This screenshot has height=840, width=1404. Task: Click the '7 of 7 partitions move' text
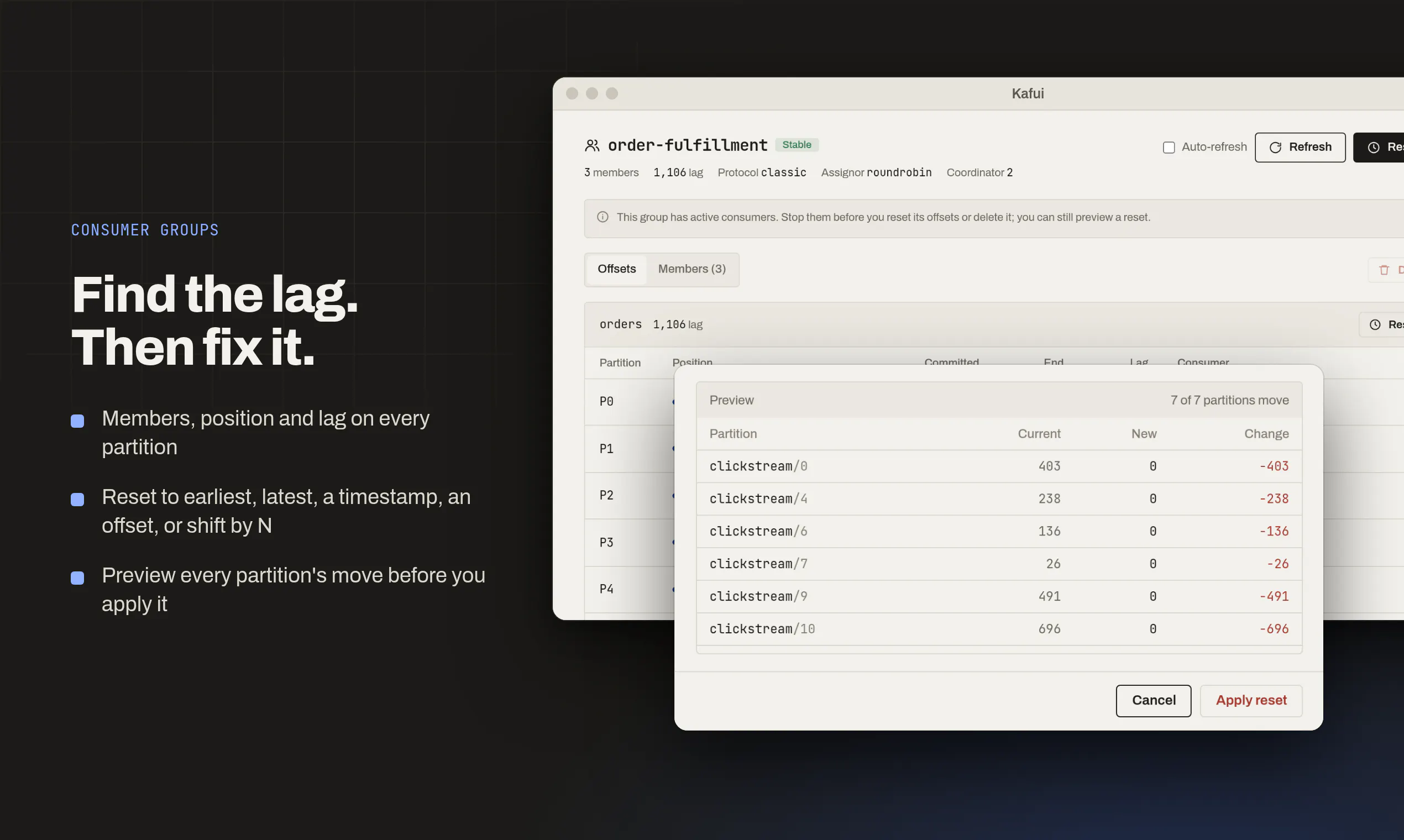[1230, 401]
